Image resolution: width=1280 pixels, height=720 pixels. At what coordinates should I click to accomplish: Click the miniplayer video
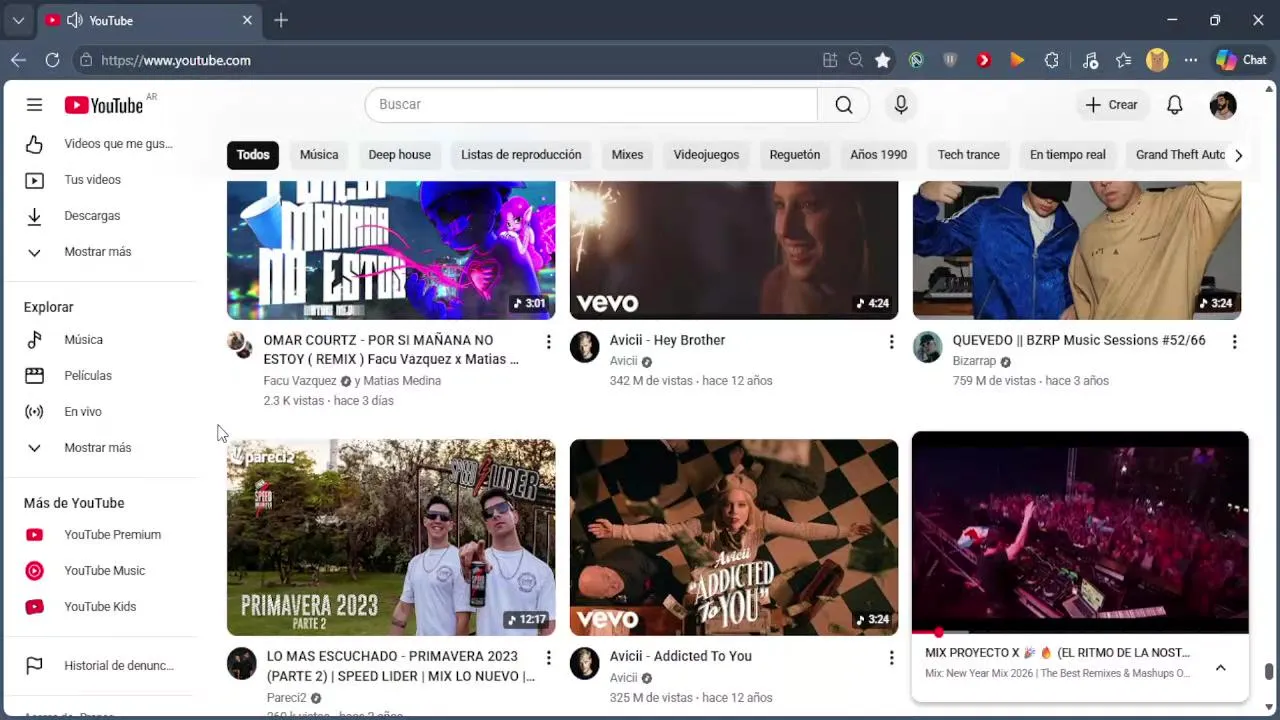click(1080, 532)
